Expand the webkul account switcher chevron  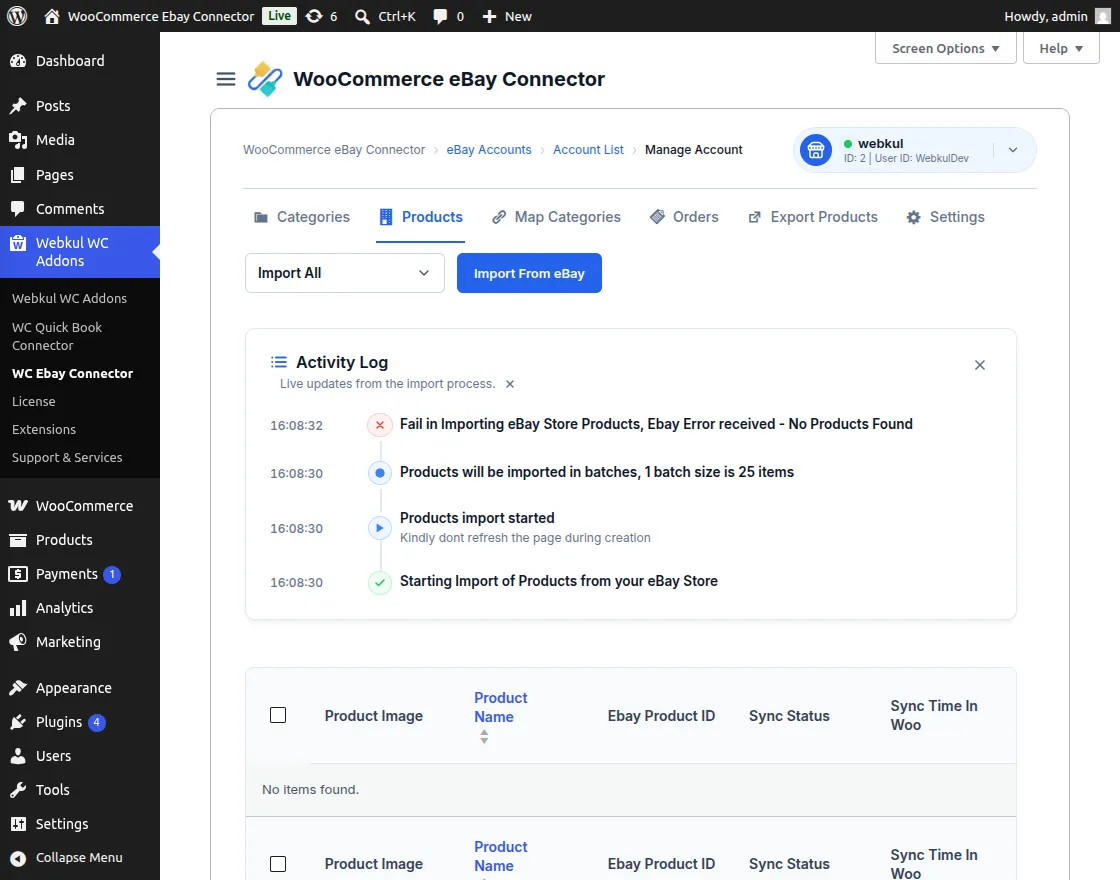pos(1013,150)
